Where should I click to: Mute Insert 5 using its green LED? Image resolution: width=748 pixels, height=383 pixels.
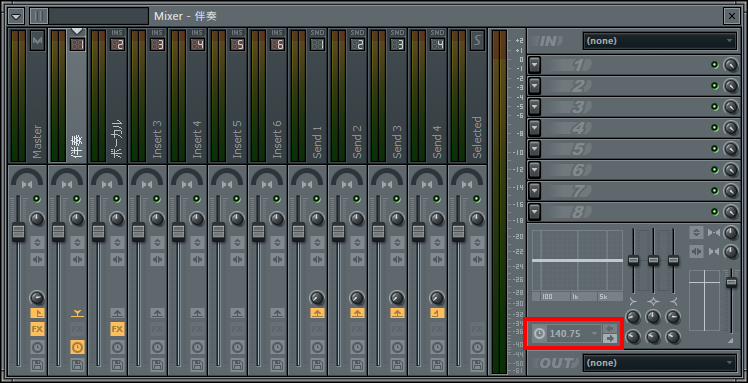(x=237, y=199)
